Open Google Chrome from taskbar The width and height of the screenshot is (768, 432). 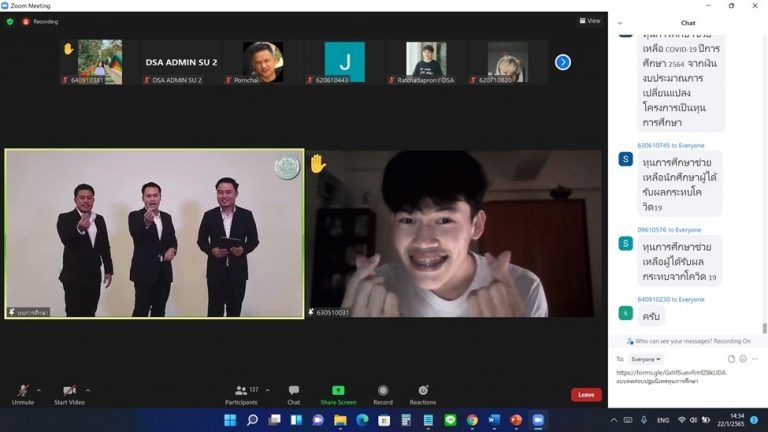coord(472,420)
